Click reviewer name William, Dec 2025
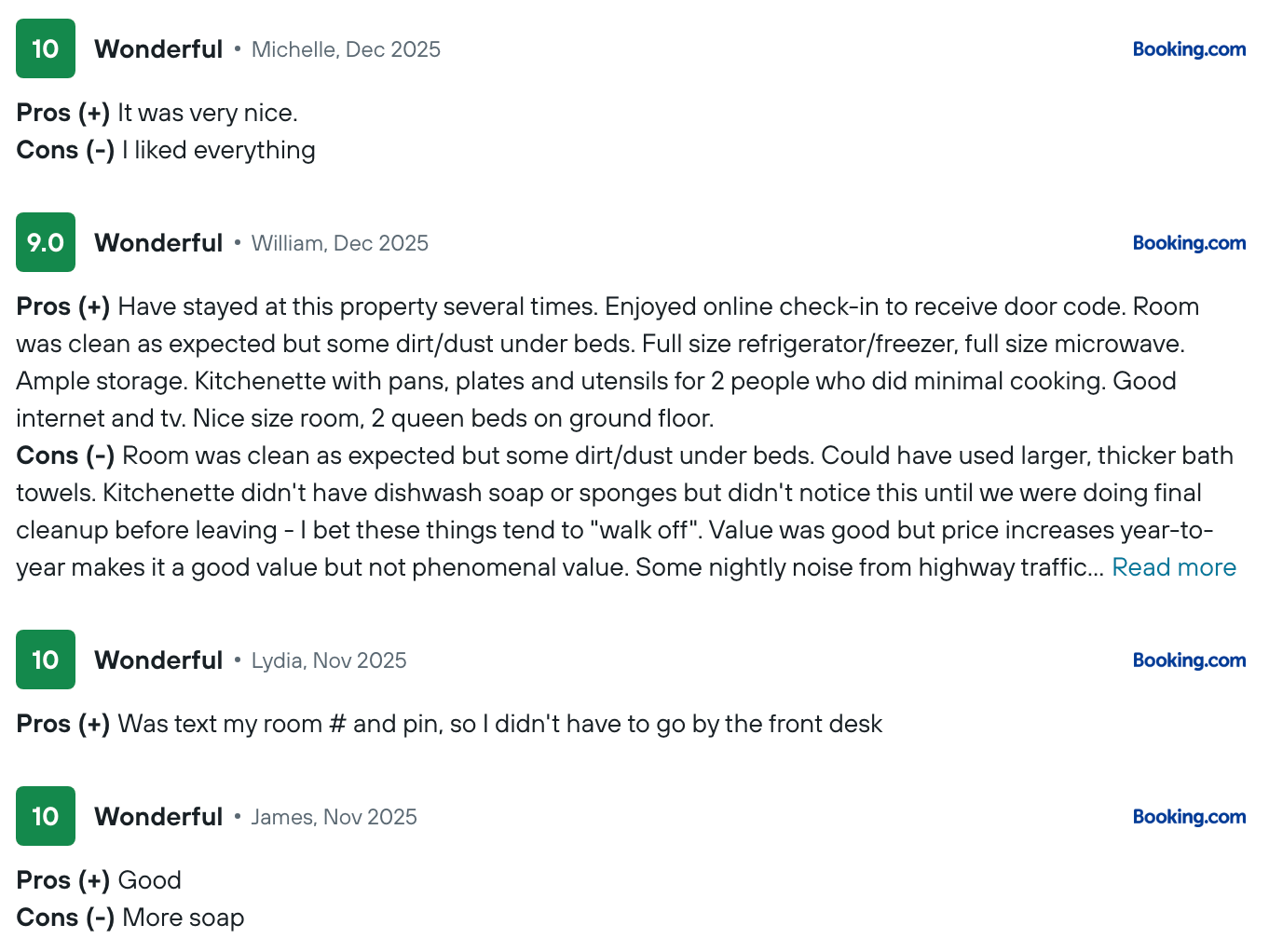 coord(340,243)
